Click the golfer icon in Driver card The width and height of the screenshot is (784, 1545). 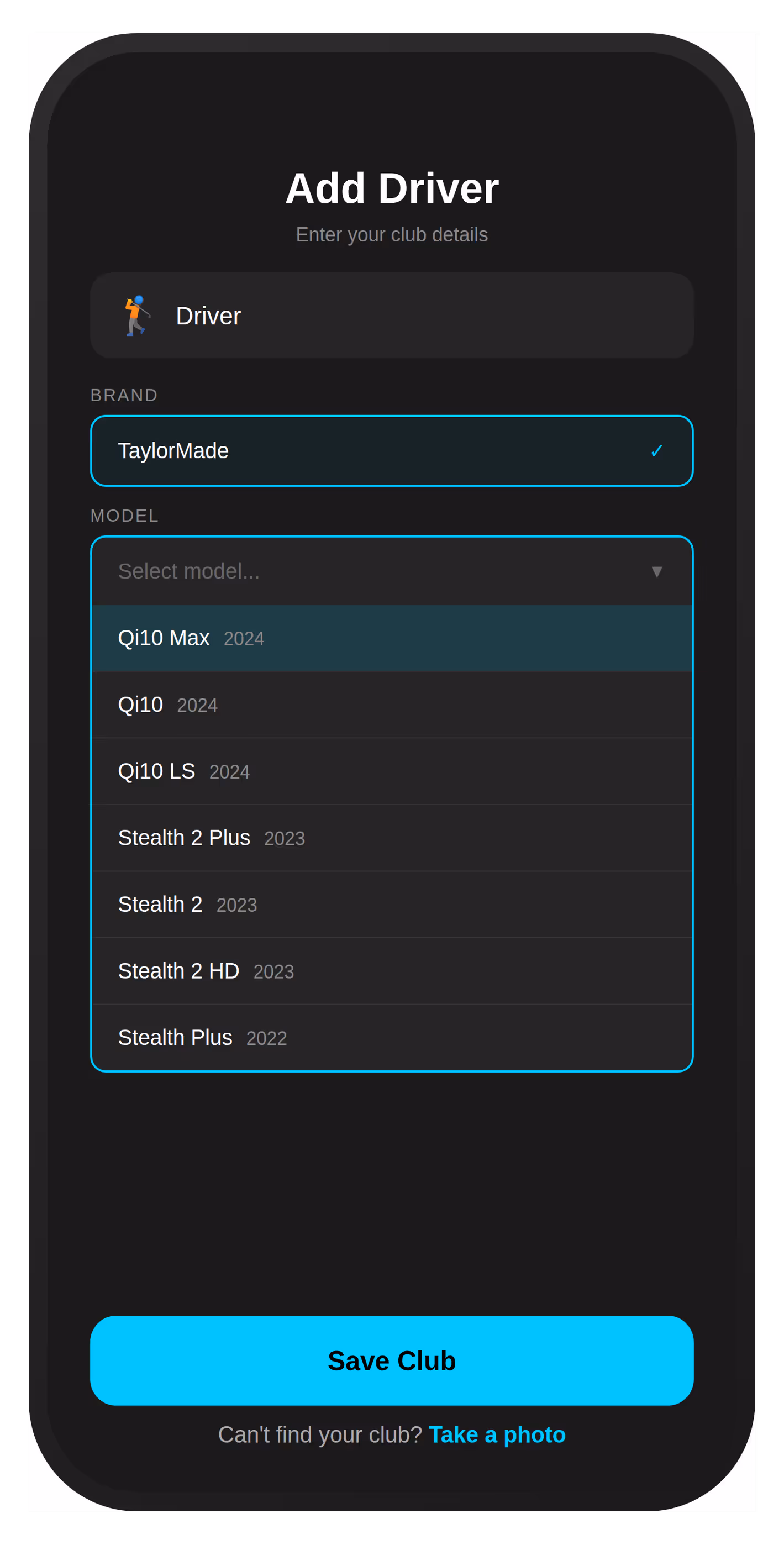137,316
